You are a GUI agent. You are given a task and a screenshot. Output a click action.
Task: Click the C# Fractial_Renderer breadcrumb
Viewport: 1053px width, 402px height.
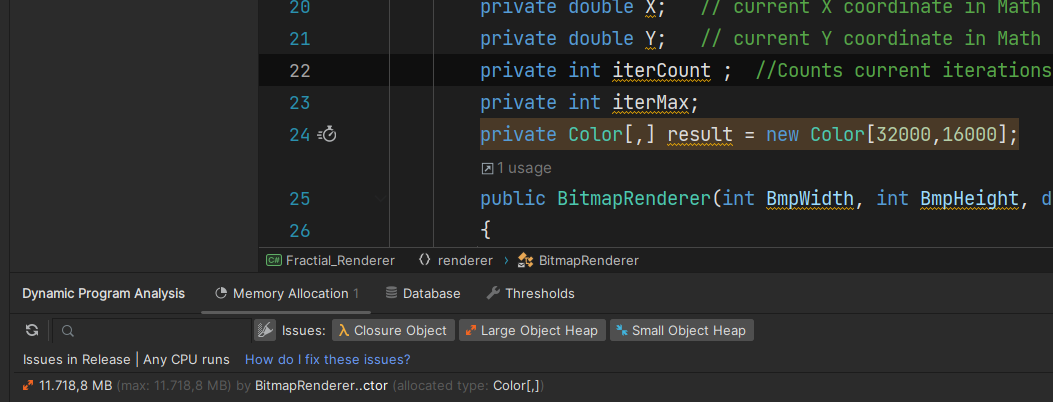(x=330, y=260)
